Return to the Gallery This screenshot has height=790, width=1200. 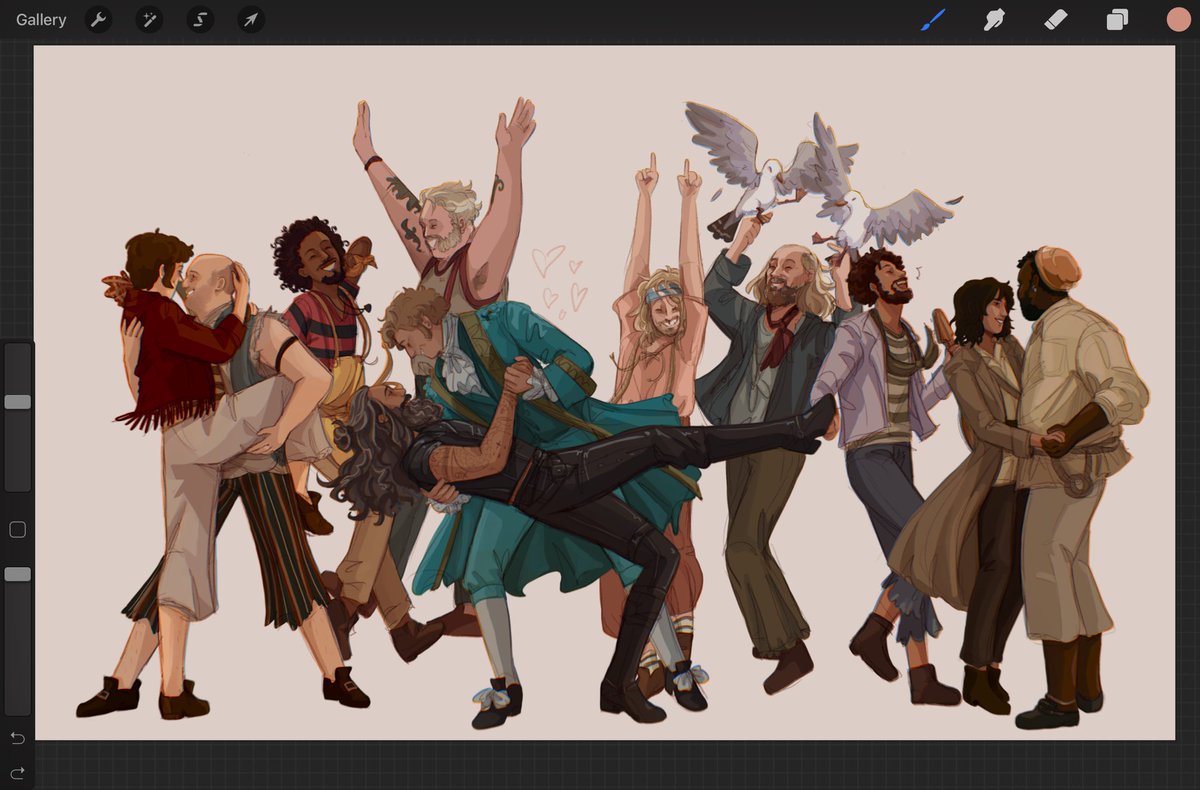tap(41, 19)
